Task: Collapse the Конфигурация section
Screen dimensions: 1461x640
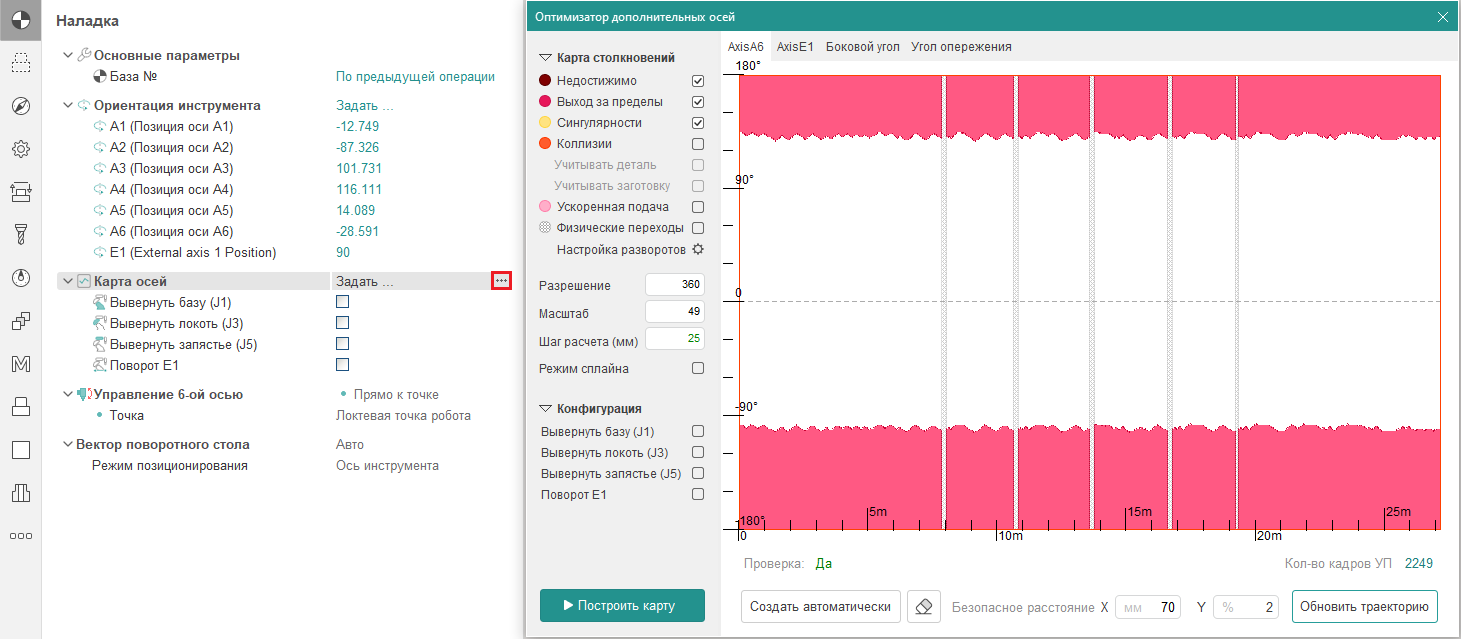Action: [546, 409]
